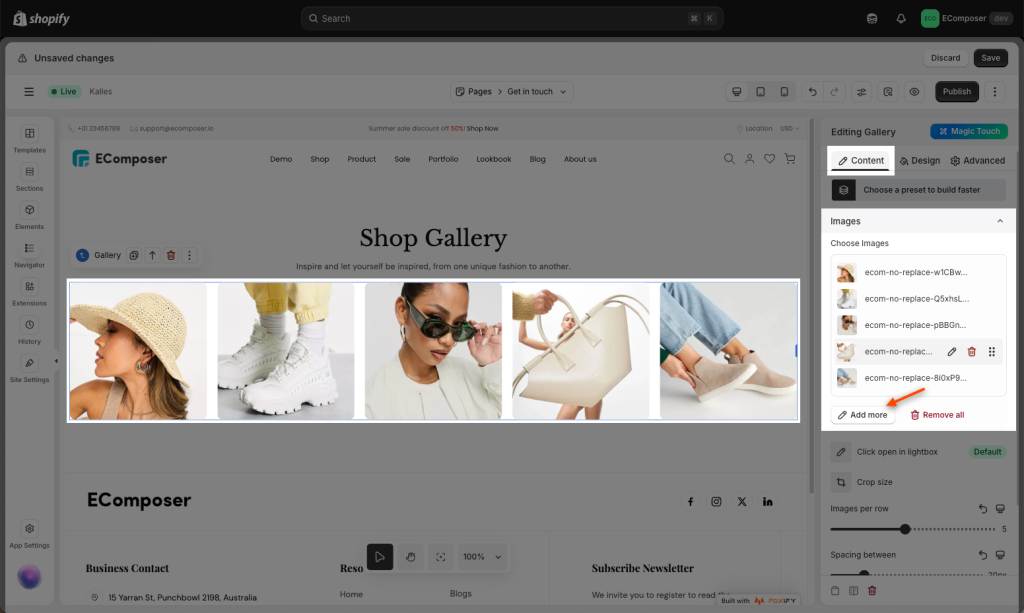Screen dimensions: 1024x613
Task: Click the undo arrow in top toolbar
Action: point(812,92)
